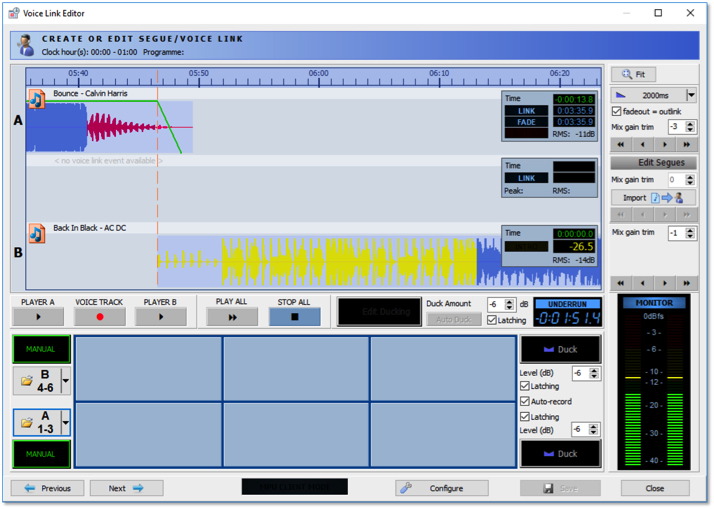Click the lower Duck button
The width and height of the screenshot is (714, 509).
click(561, 453)
